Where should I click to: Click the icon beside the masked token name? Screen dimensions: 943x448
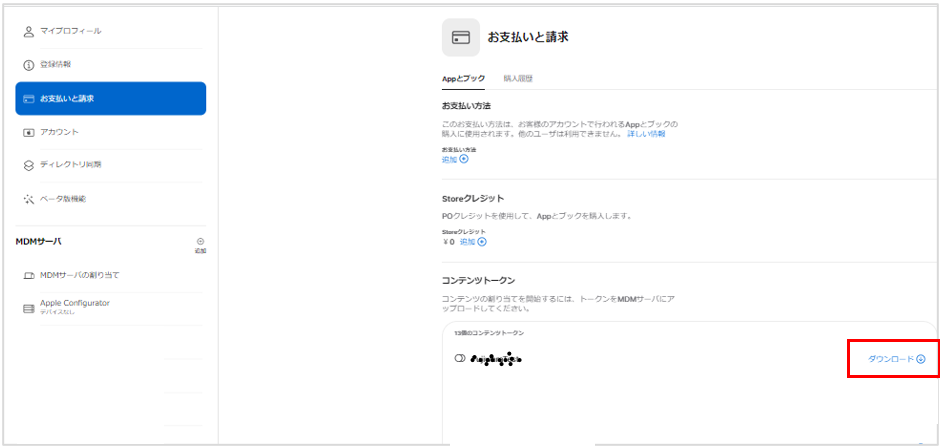pos(460,359)
